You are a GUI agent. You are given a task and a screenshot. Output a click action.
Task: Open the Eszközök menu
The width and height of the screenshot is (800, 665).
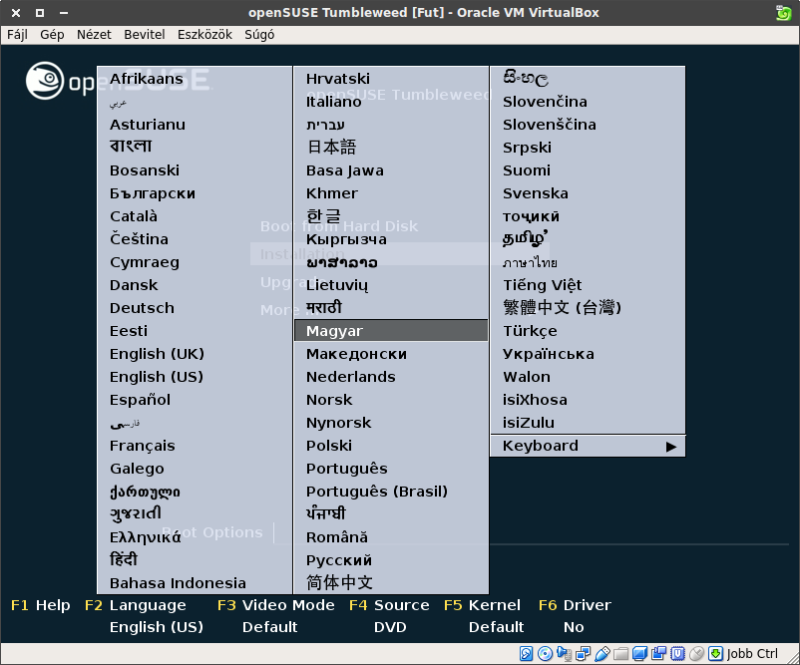click(205, 35)
